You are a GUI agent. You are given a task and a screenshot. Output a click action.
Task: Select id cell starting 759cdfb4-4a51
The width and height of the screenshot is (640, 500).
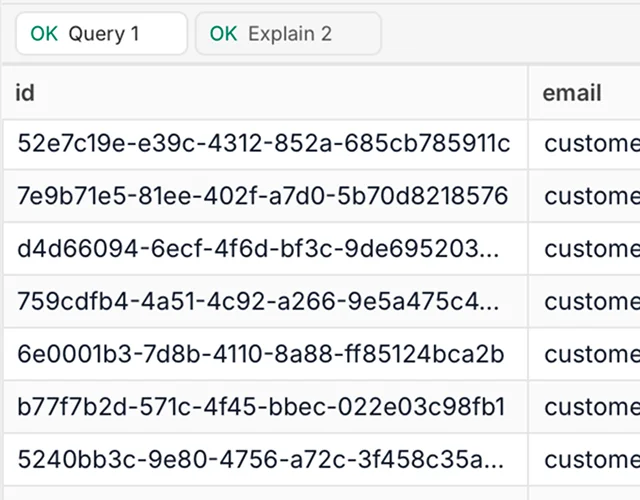pos(264,301)
